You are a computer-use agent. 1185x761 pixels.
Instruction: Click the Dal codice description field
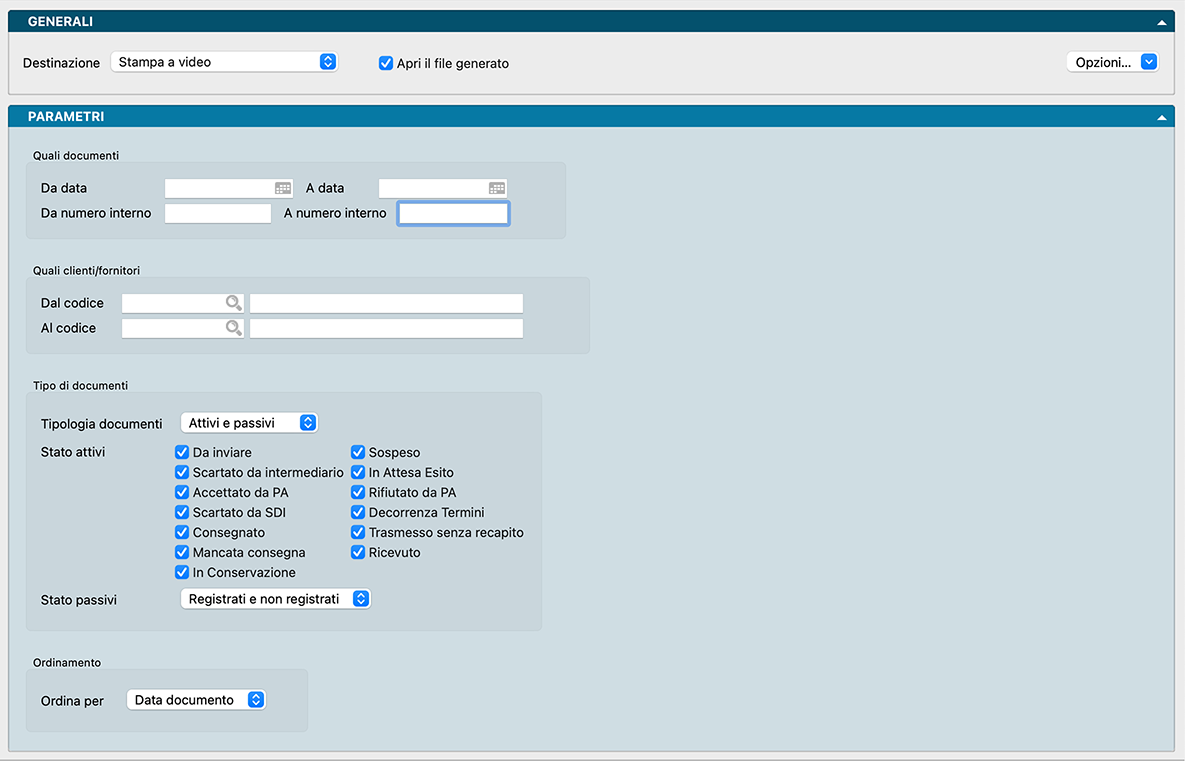coord(386,303)
